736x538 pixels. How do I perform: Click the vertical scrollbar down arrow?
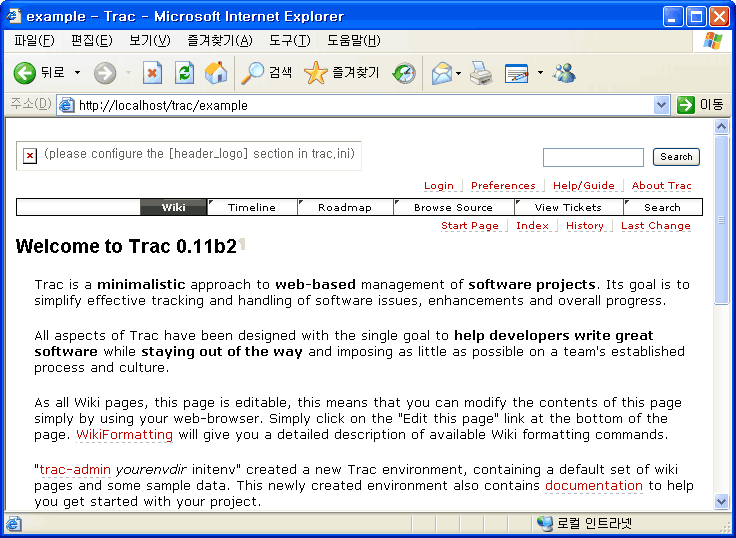[x=722, y=502]
